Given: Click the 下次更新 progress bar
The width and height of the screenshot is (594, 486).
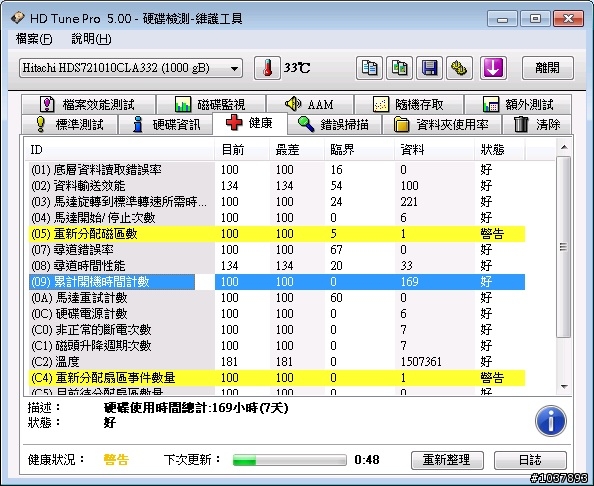Looking at the screenshot, I should [290, 460].
